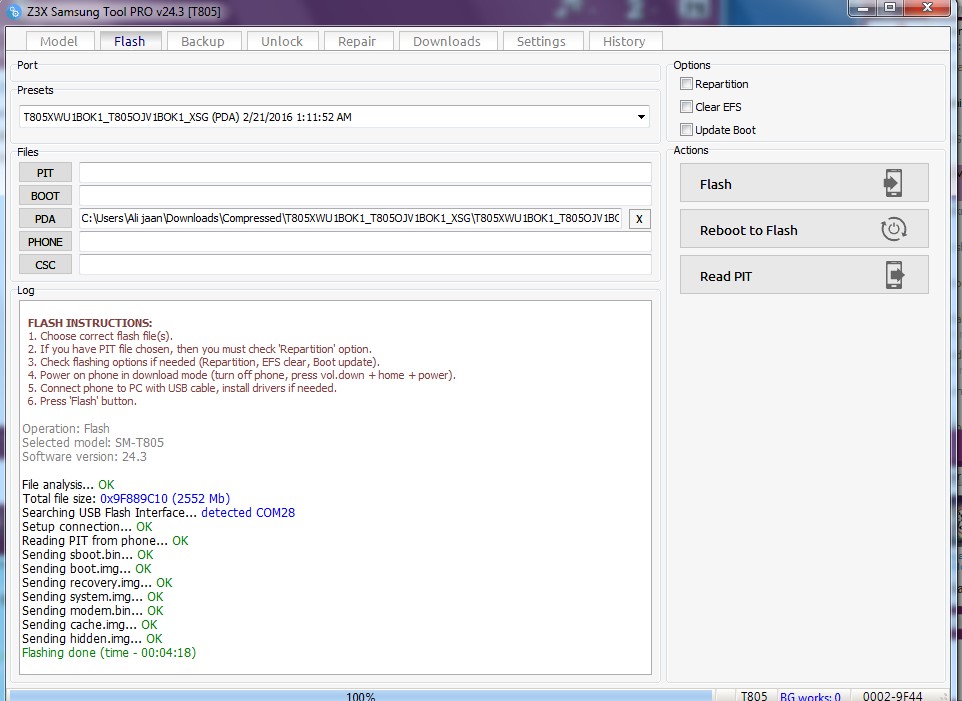This screenshot has width=962, height=701.
Task: Click the 100% progress bar
Action: pos(361,695)
